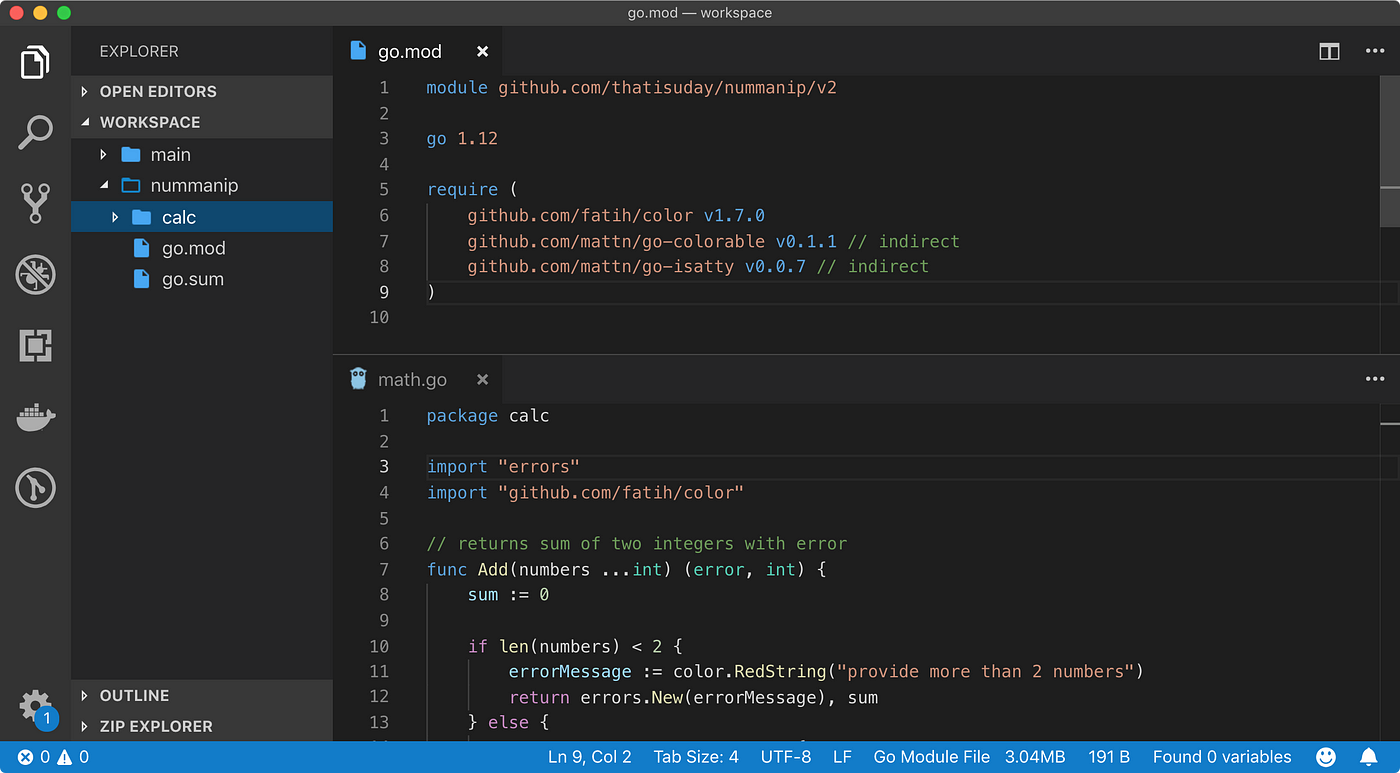Viewport: 1400px width, 773px height.
Task: Open more actions for math.go editor
Action: pyautogui.click(x=1375, y=379)
